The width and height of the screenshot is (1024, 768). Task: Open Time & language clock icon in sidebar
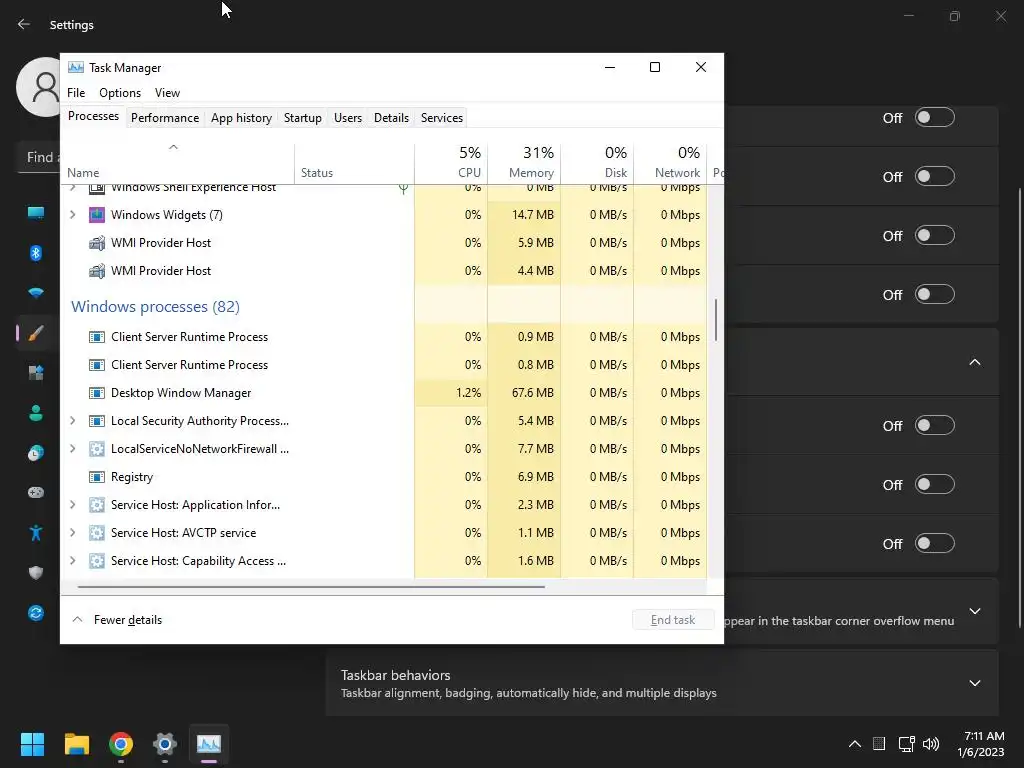pos(36,453)
